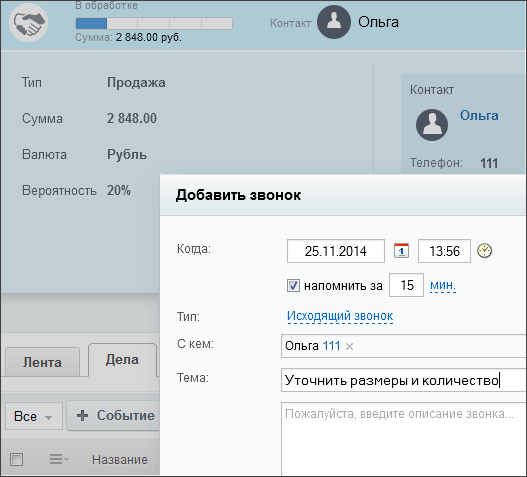This screenshot has height=477, width=527.
Task: Switch to the Дела tab
Action: 122,360
